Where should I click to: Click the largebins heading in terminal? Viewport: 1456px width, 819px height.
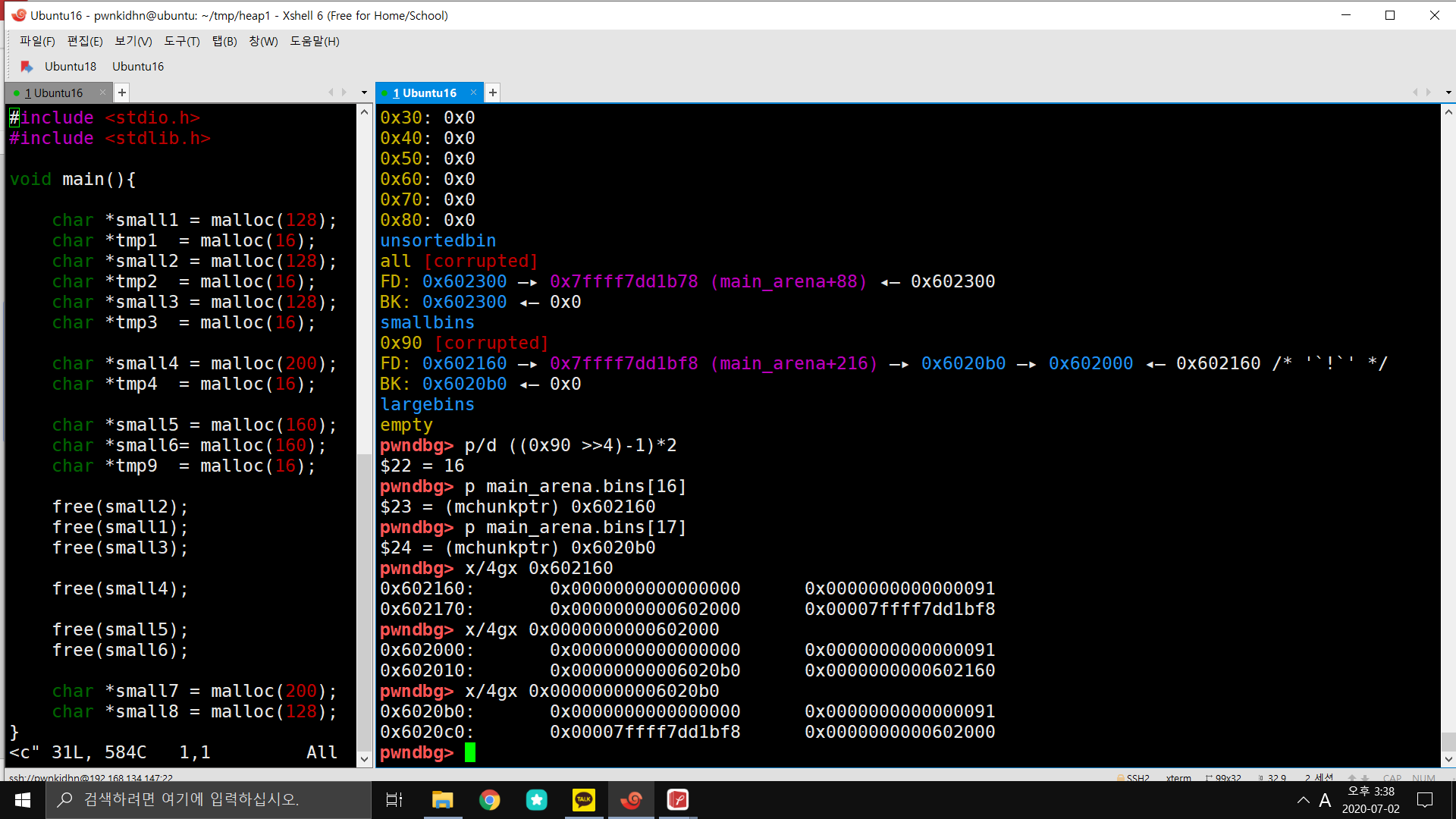coord(428,404)
